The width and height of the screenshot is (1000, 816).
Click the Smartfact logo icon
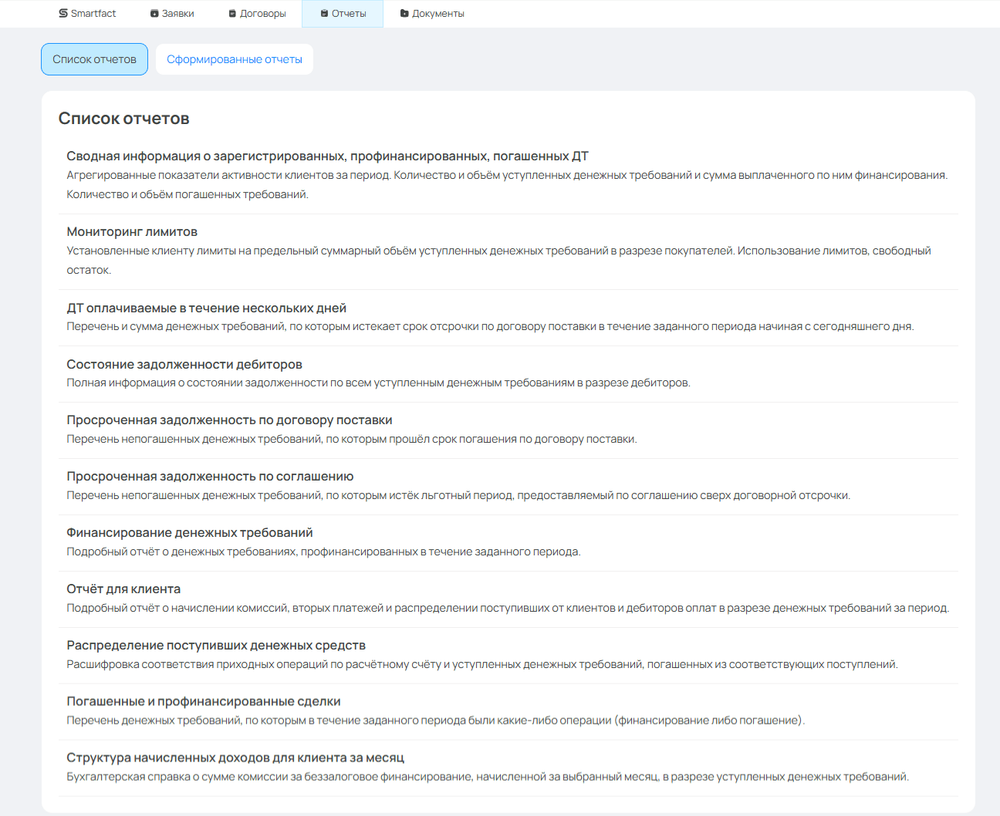63,14
